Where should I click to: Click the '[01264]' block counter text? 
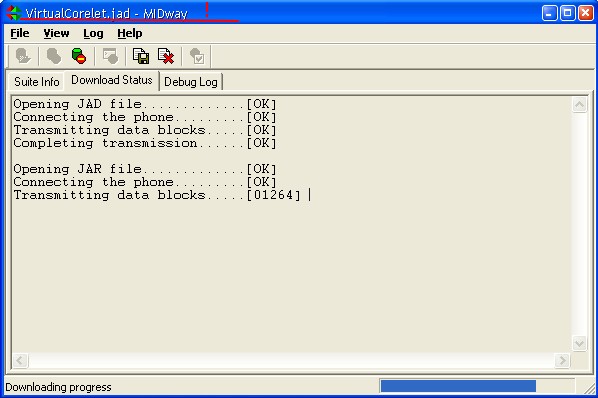coord(273,195)
